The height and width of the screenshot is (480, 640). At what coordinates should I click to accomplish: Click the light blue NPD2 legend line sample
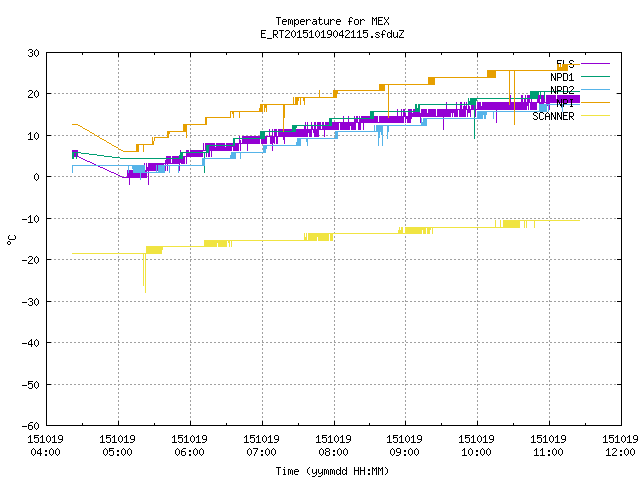point(595,89)
